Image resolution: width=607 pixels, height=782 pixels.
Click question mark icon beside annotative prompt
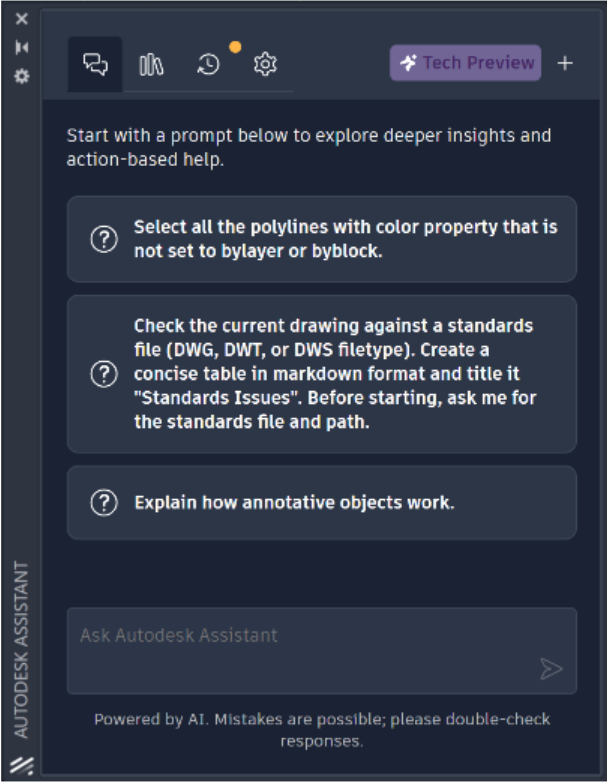pyautogui.click(x=104, y=503)
